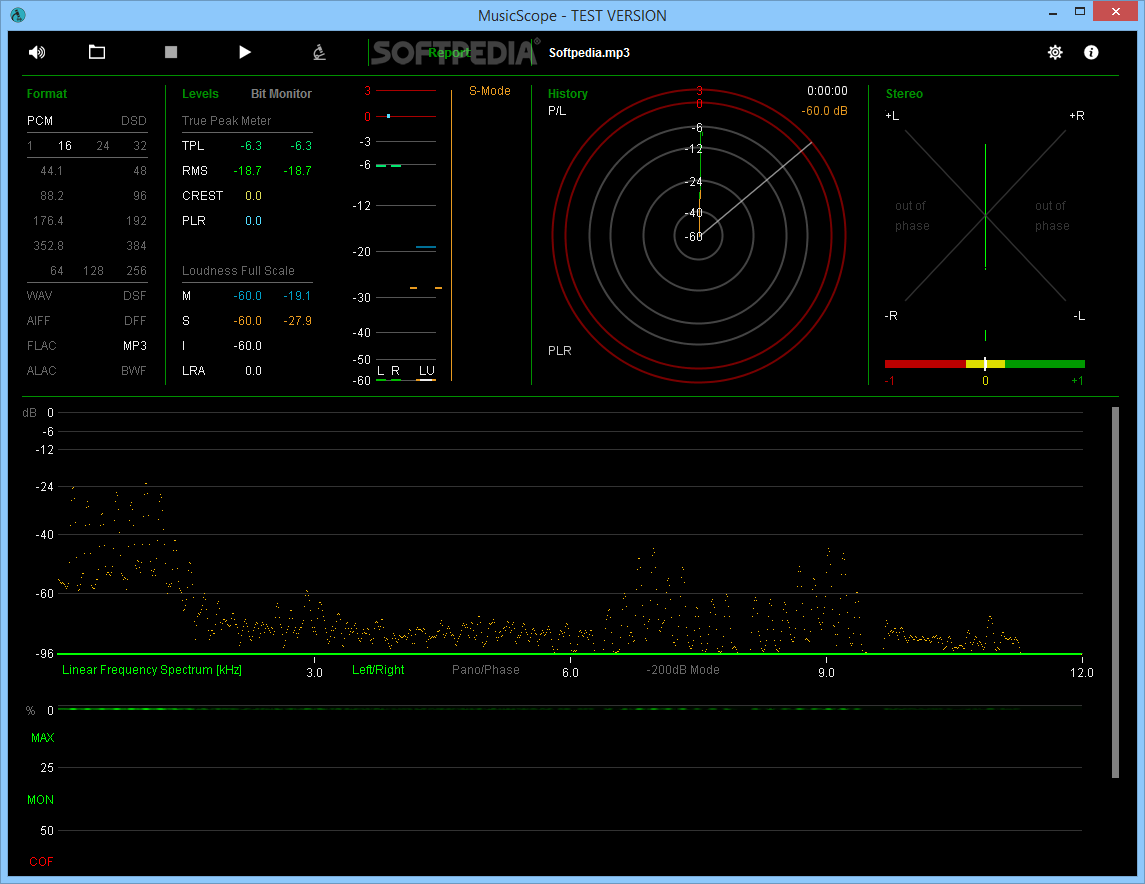The image size is (1145, 884).
Task: Open the info about icon
Action: coord(1091,52)
